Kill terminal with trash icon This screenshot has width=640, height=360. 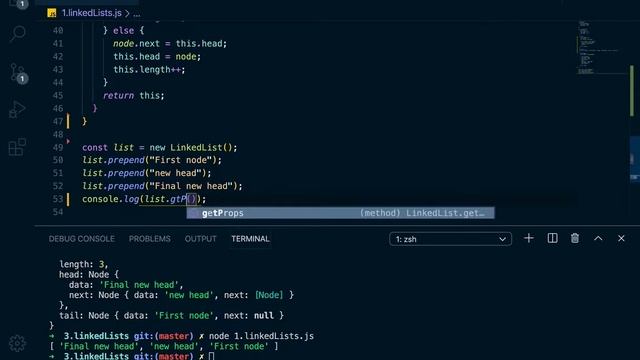pyautogui.click(x=575, y=238)
